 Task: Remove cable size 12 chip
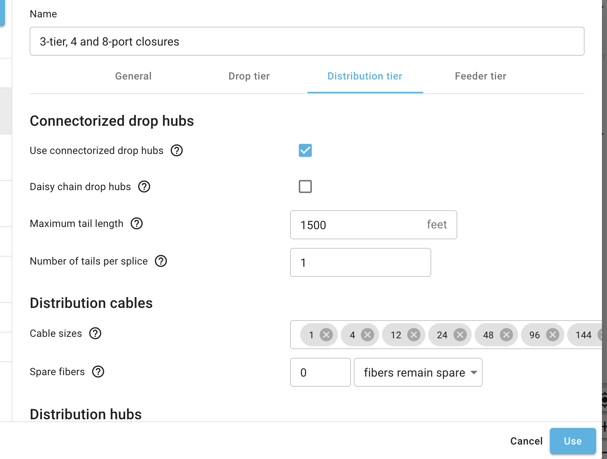click(413, 334)
